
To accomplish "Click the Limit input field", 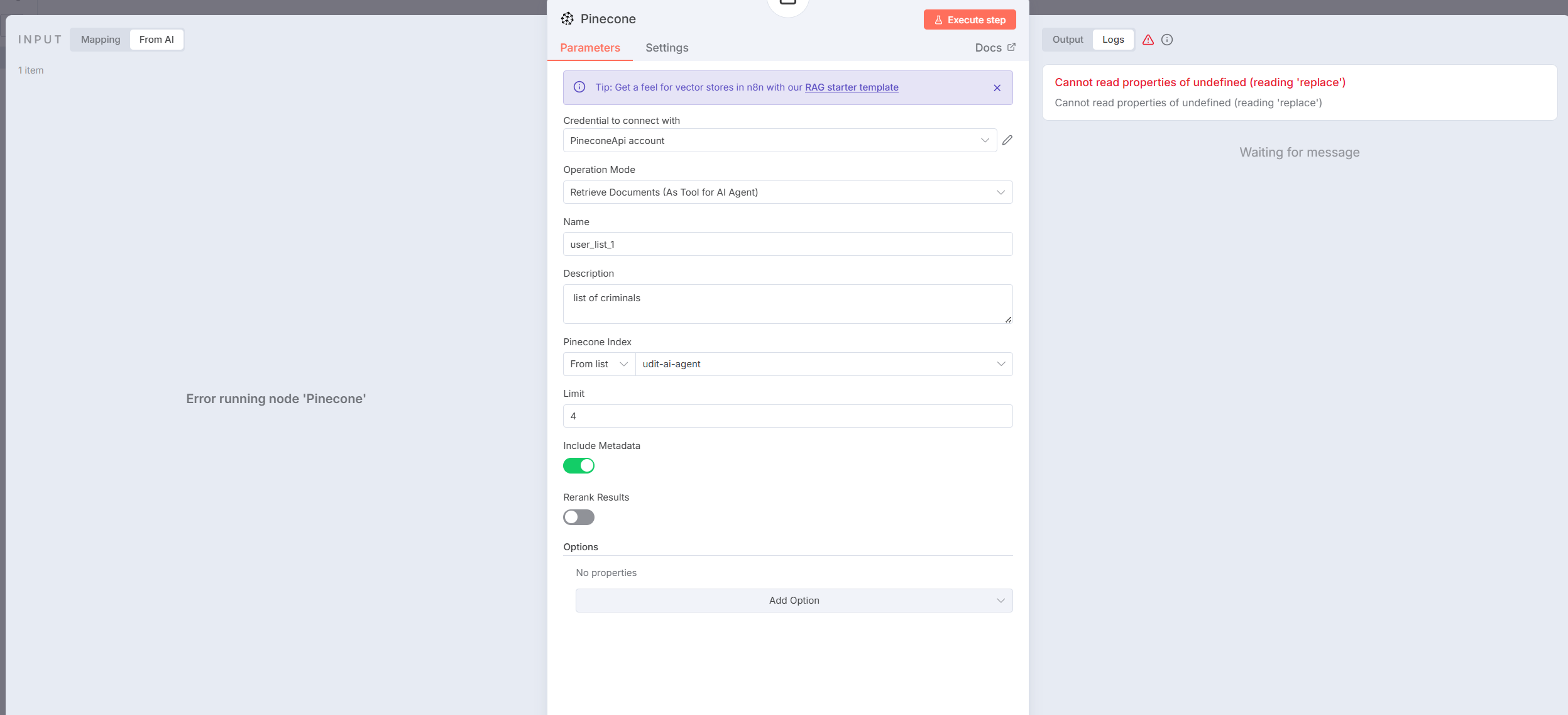I will (787, 416).
